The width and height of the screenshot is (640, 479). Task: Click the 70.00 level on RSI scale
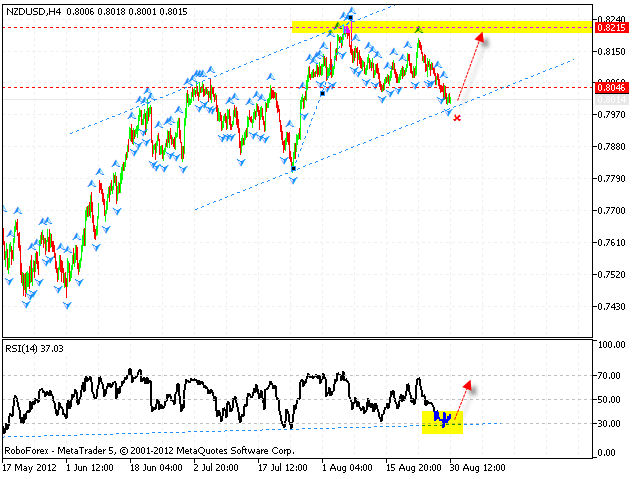pos(610,376)
